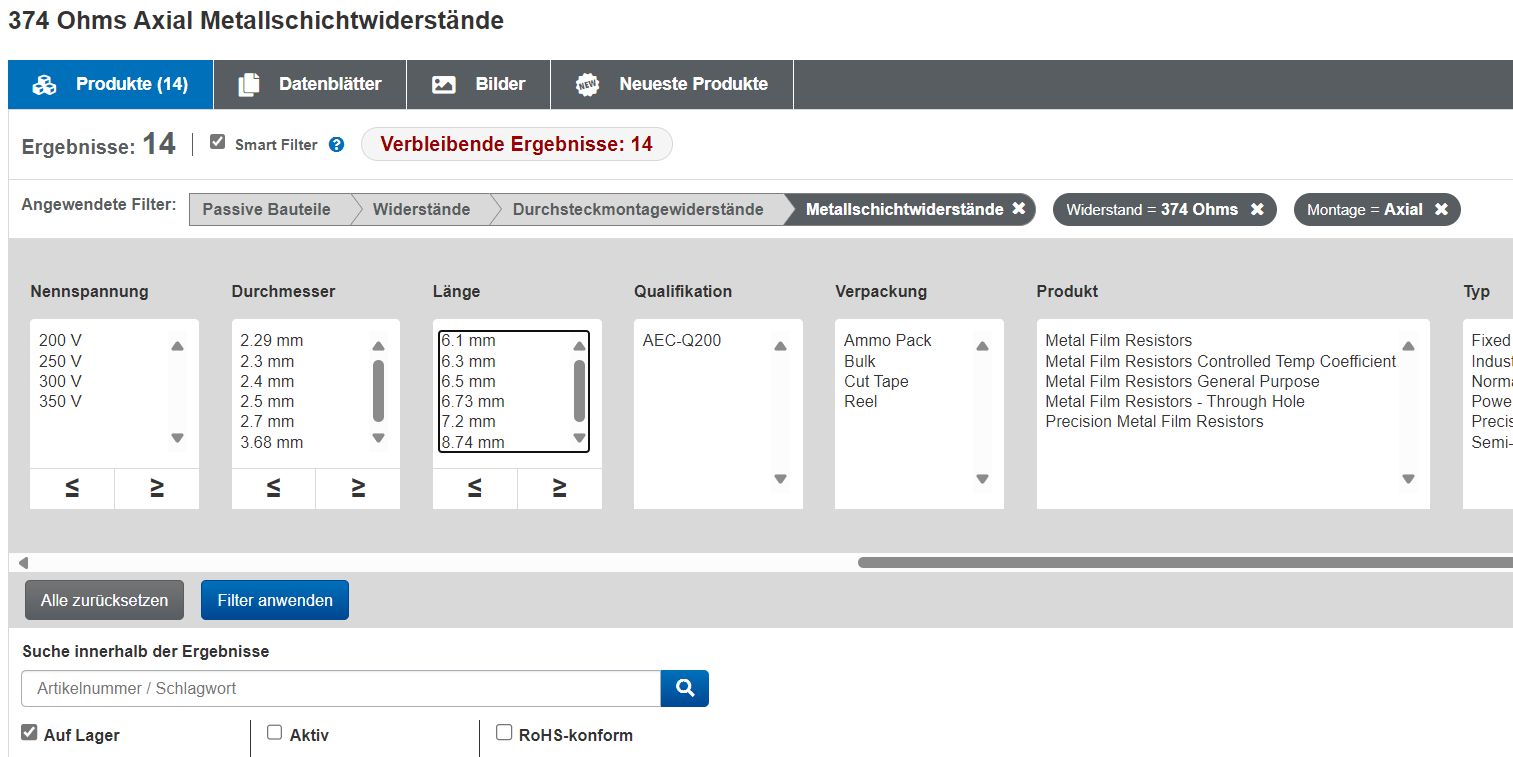This screenshot has height=757, width=1513.
Task: Click the Artikelnummer / Schlagwort search field
Action: coord(340,688)
